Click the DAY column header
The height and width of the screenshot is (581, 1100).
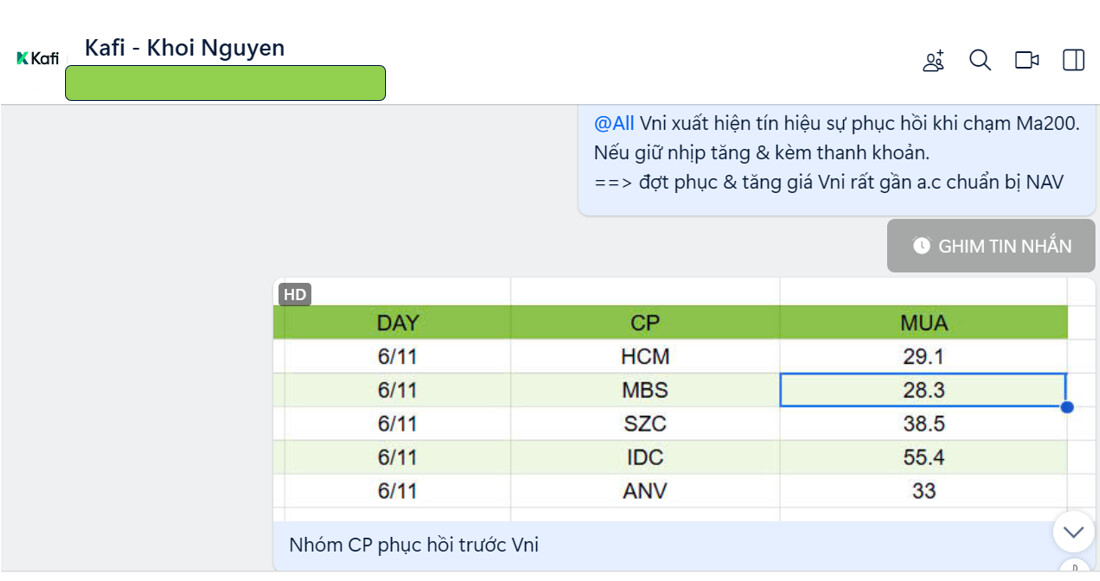(397, 323)
